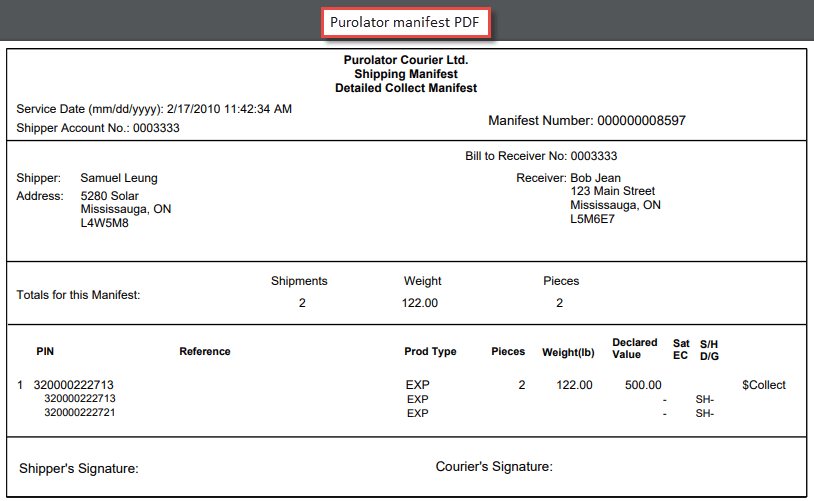The height and width of the screenshot is (501, 814).
Task: Click the Shipping Manifest title line
Action: click(x=405, y=74)
